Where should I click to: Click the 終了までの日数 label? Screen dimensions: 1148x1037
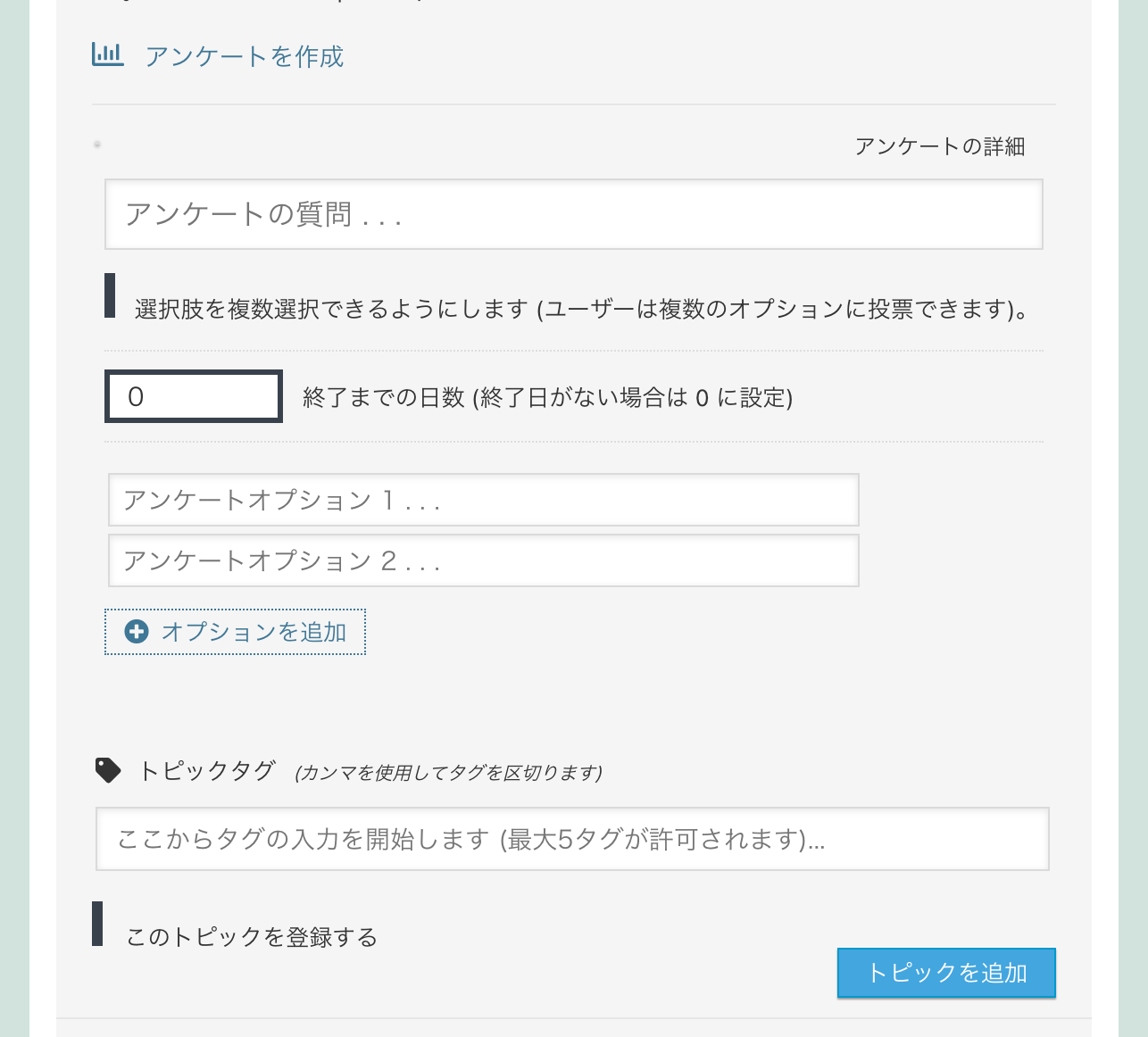(548, 397)
